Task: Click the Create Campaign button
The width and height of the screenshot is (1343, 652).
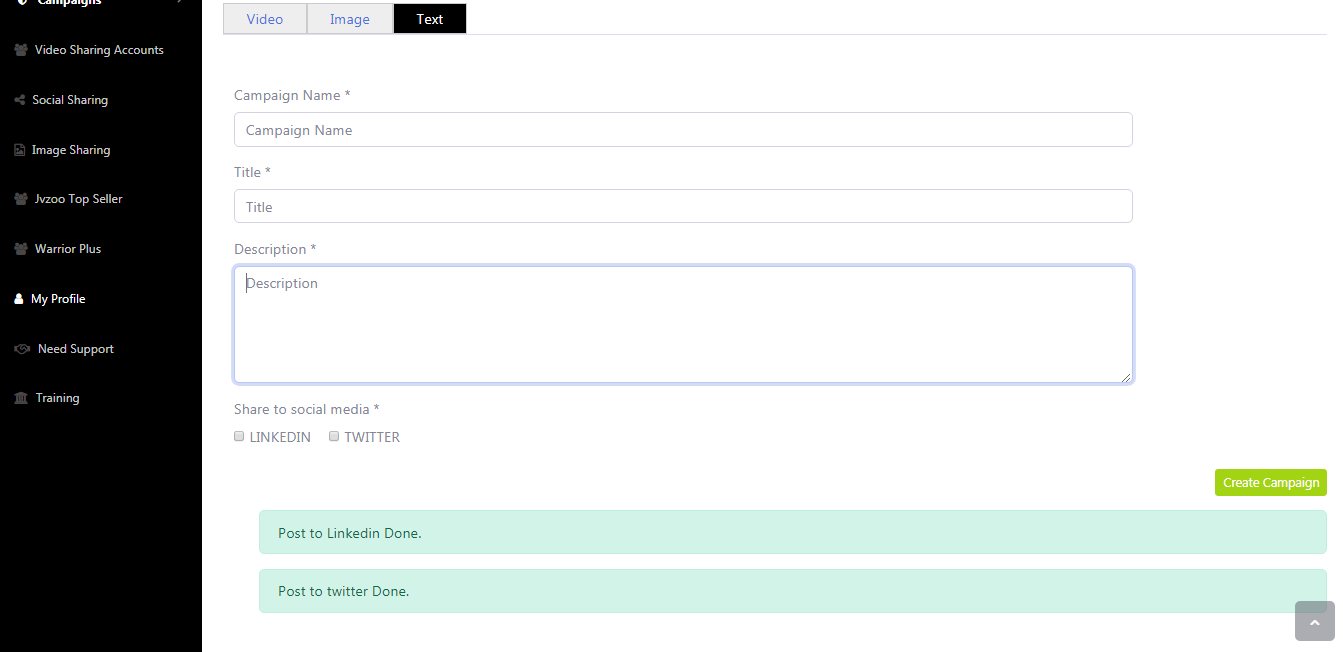Action: 1271,482
